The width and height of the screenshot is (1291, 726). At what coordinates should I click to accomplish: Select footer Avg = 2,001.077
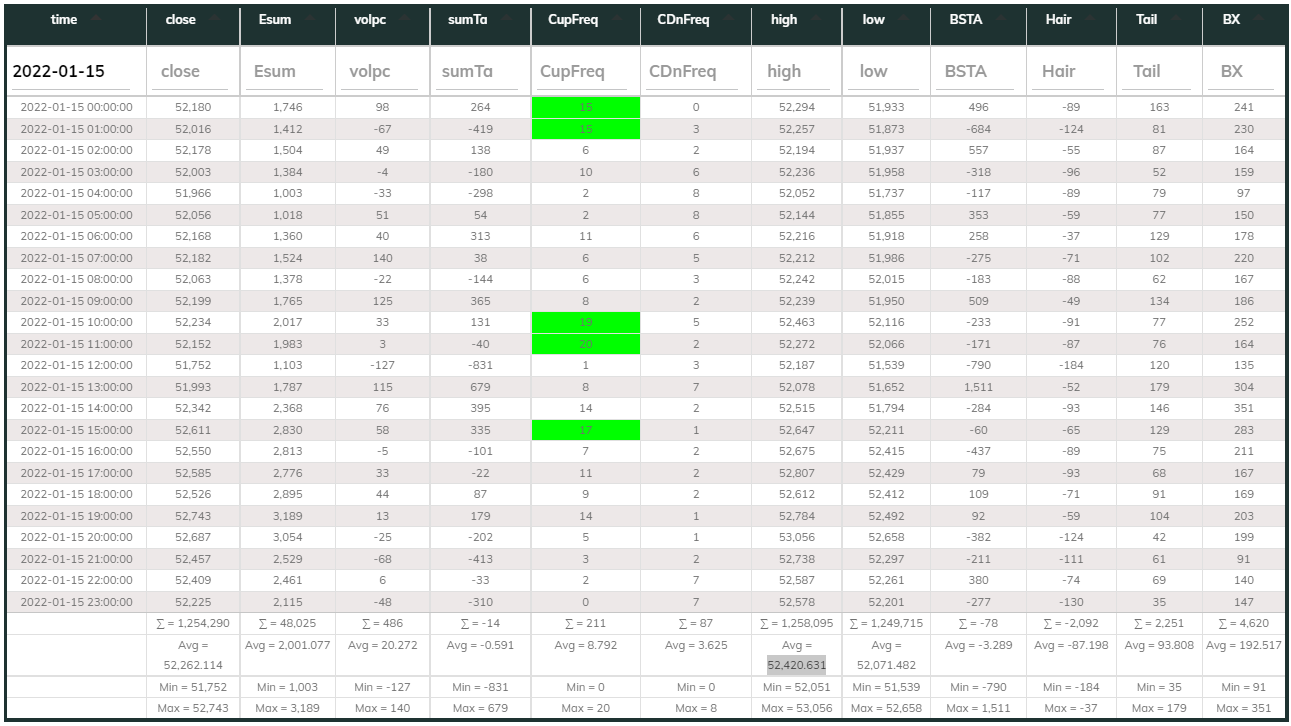point(287,645)
